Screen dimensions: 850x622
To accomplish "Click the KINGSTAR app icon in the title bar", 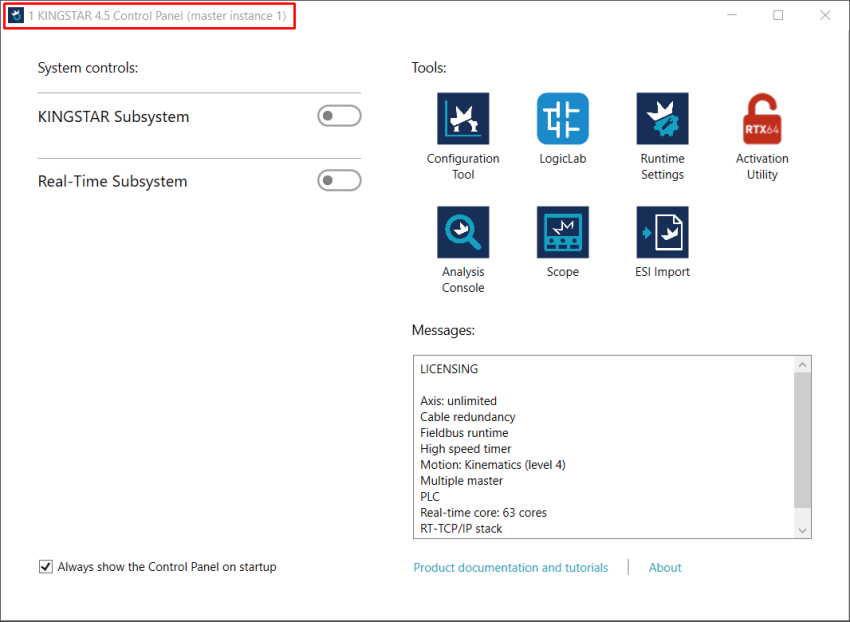I will [16, 16].
